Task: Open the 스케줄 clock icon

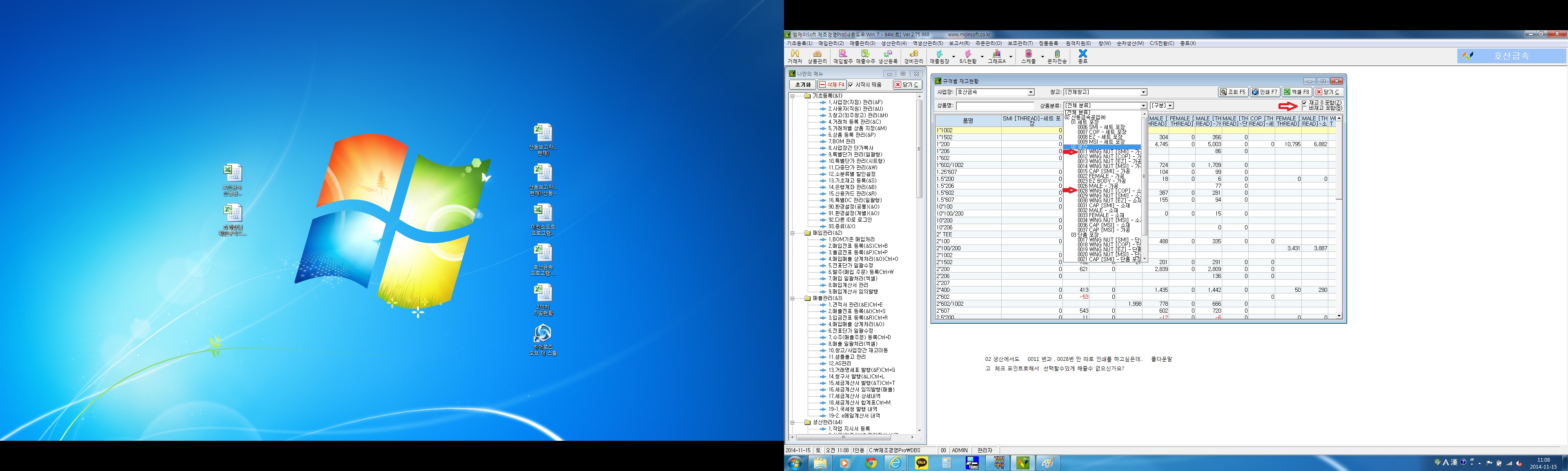Action: click(x=1028, y=57)
